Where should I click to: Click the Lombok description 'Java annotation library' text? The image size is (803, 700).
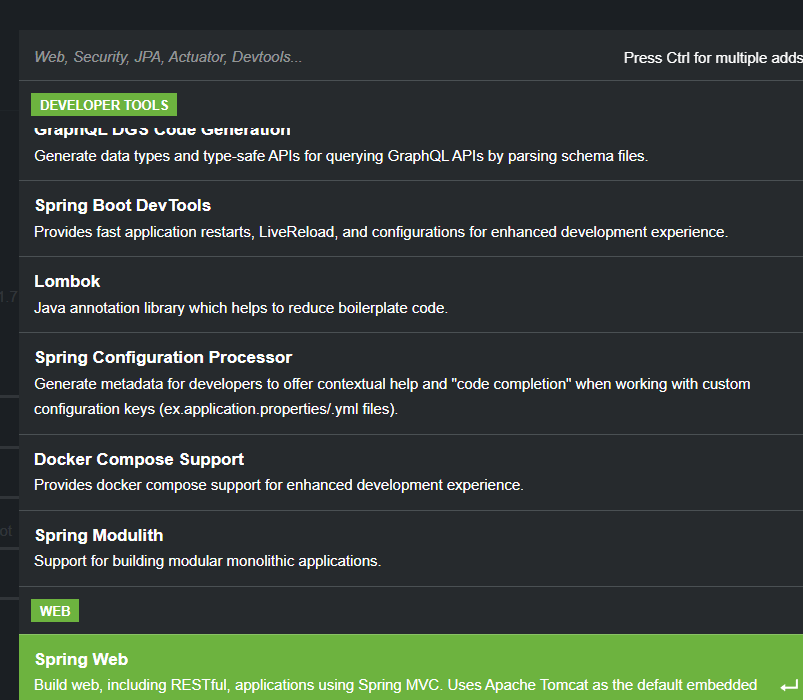241,308
